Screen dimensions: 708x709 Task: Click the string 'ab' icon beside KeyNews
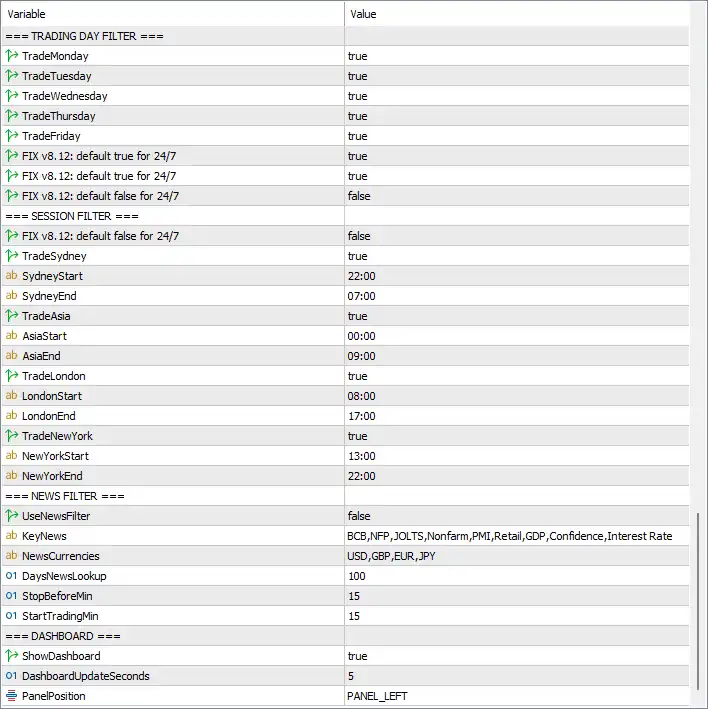[11, 535]
